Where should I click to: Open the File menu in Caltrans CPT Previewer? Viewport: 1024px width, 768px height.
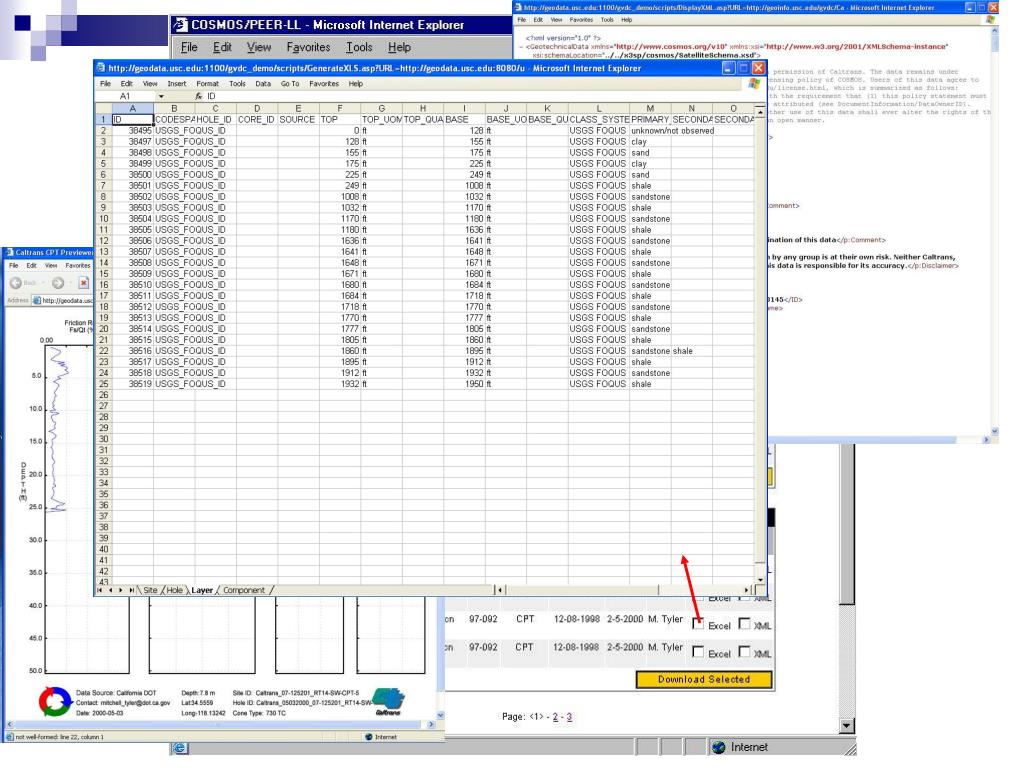coord(14,266)
